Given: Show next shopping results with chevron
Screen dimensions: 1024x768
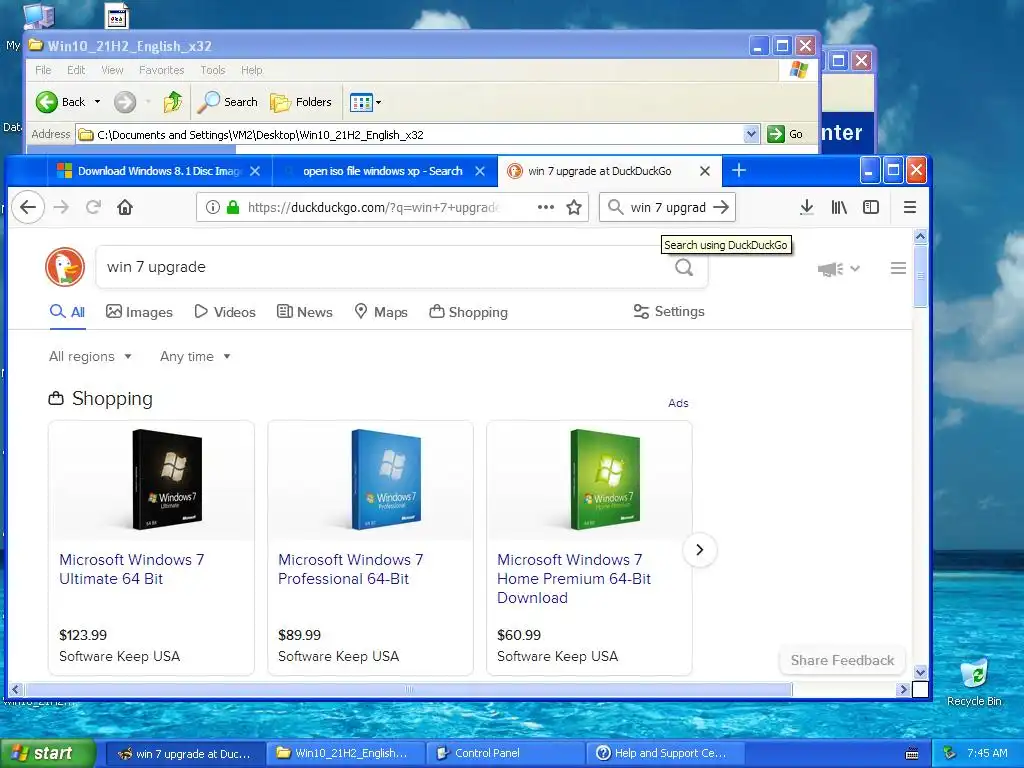Looking at the screenshot, I should pyautogui.click(x=699, y=550).
